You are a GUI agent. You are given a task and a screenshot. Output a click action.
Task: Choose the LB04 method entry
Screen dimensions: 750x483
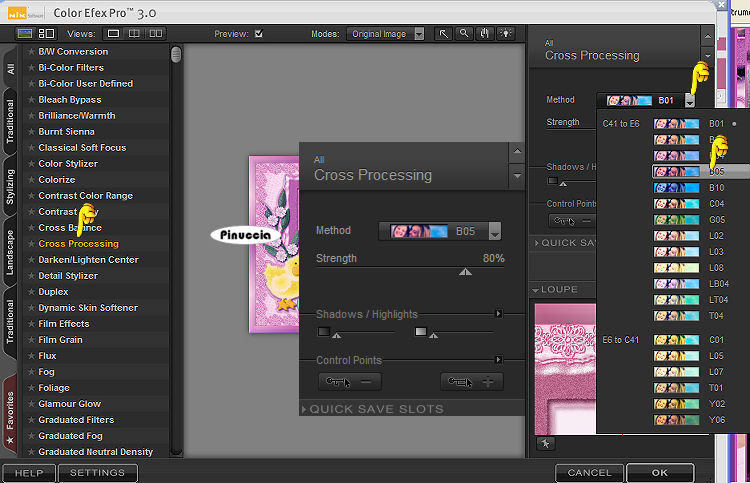pos(718,284)
